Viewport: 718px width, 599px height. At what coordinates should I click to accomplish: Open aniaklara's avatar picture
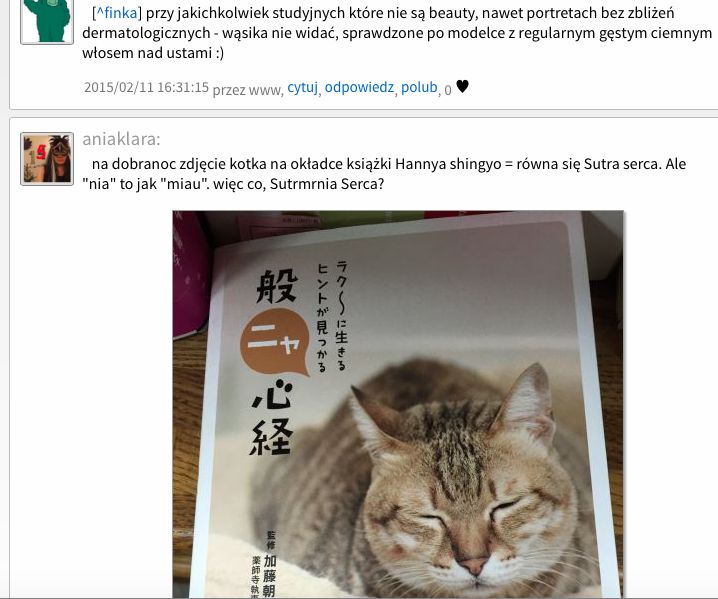pyautogui.click(x=47, y=159)
